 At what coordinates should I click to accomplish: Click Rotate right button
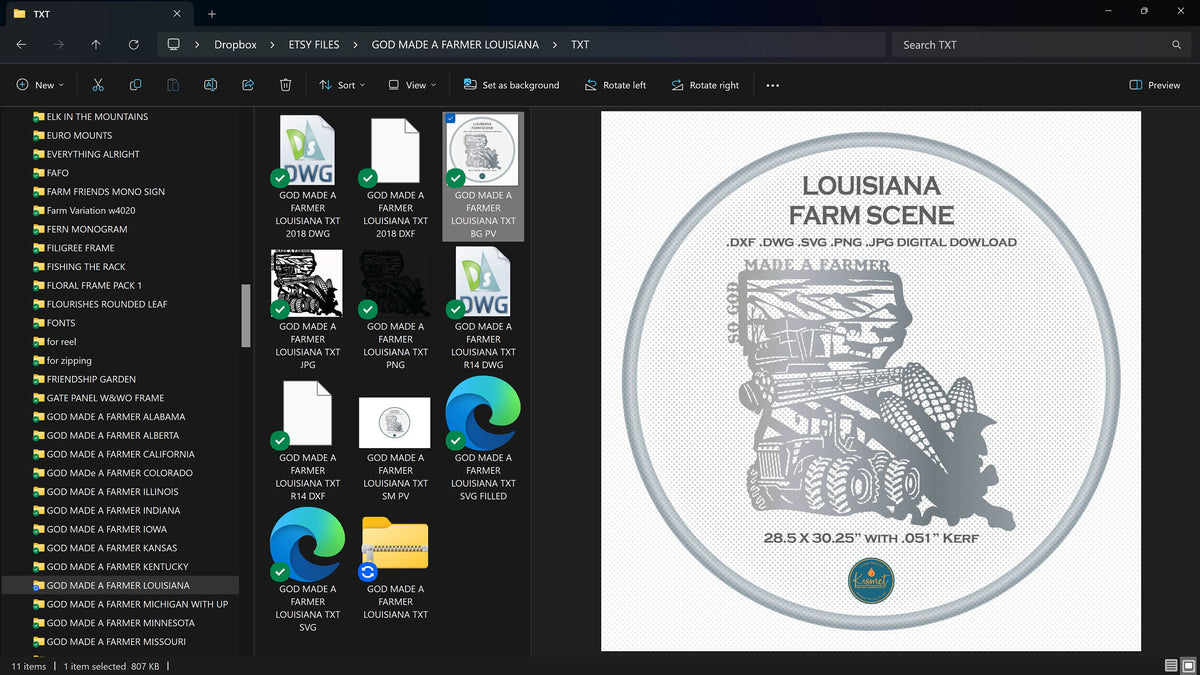point(705,85)
